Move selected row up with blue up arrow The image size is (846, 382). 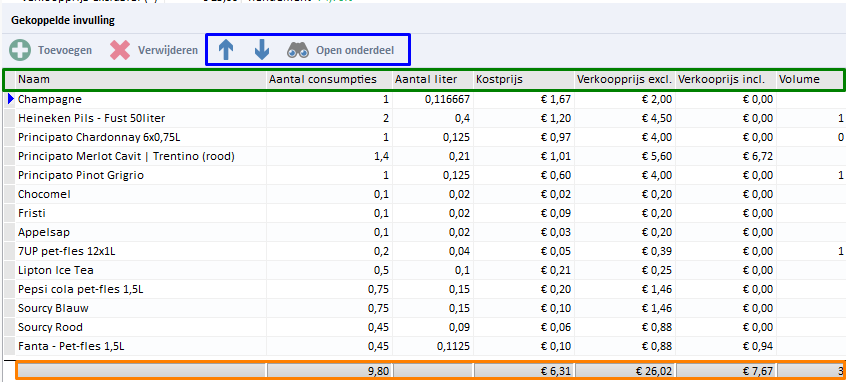(226, 50)
